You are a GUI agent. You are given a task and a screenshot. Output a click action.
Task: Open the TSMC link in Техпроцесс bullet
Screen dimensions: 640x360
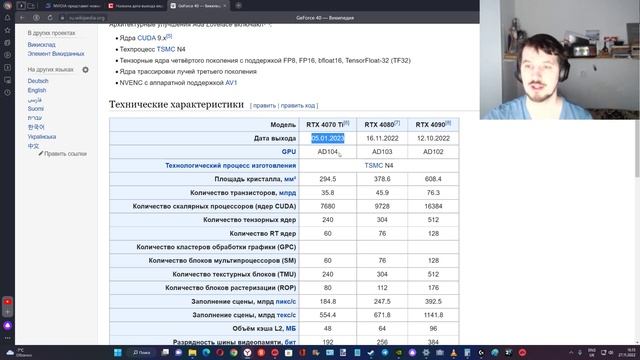click(x=166, y=49)
